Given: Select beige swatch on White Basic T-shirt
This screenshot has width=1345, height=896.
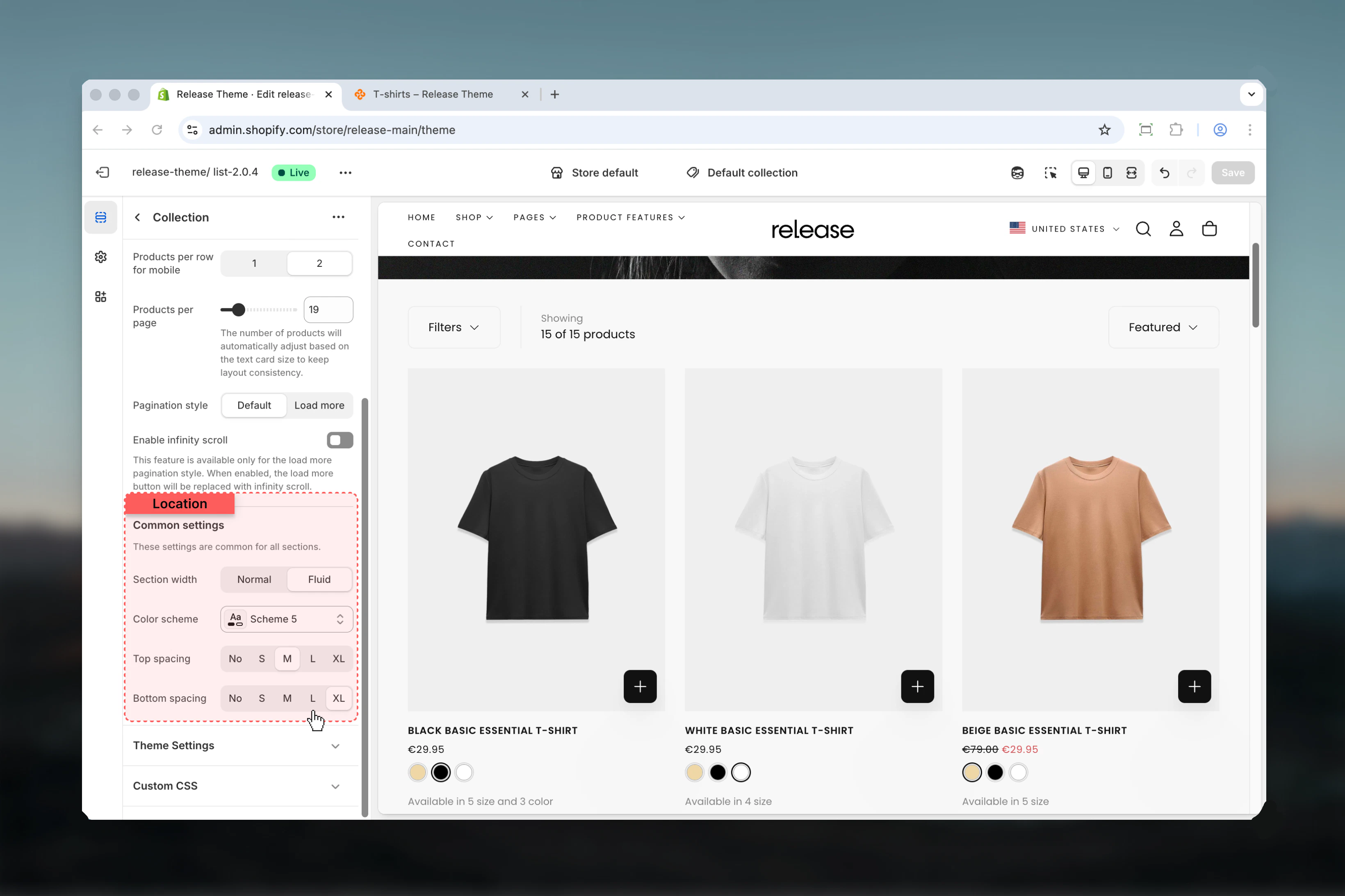Looking at the screenshot, I should pos(694,773).
